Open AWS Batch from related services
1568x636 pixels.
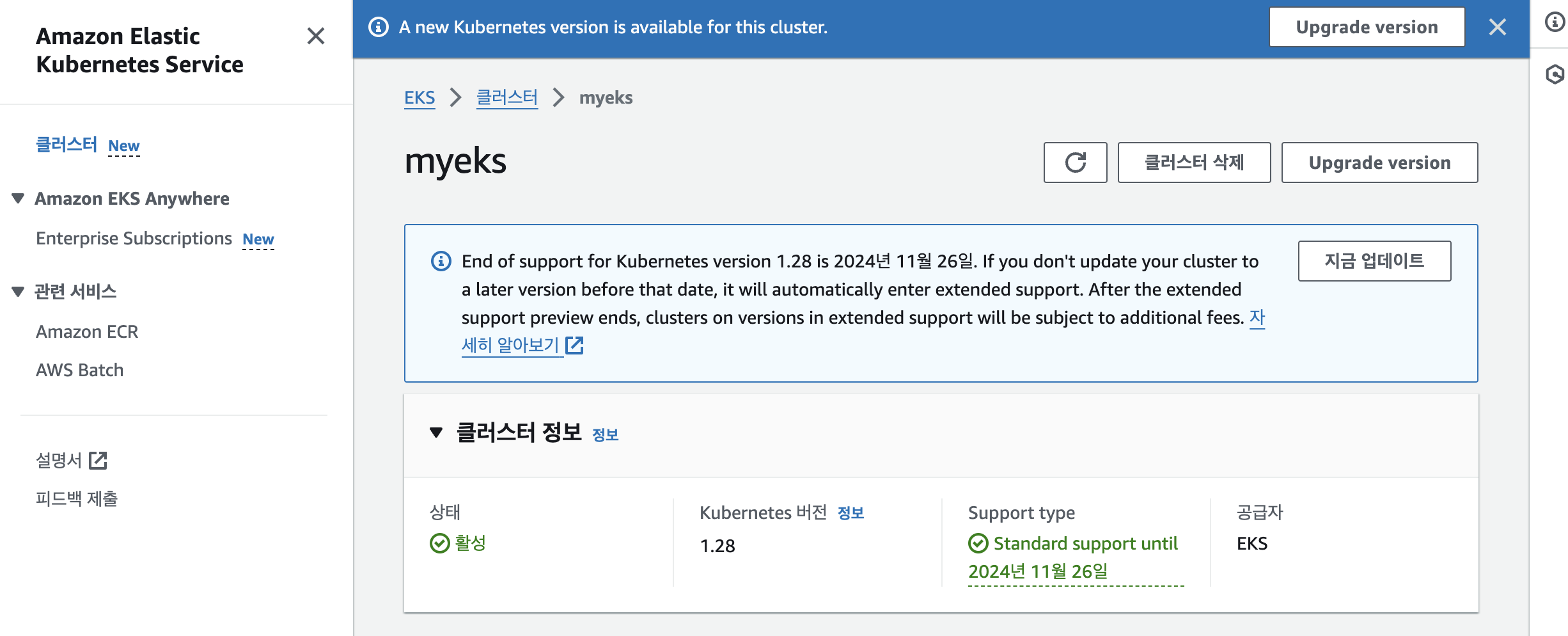click(80, 370)
